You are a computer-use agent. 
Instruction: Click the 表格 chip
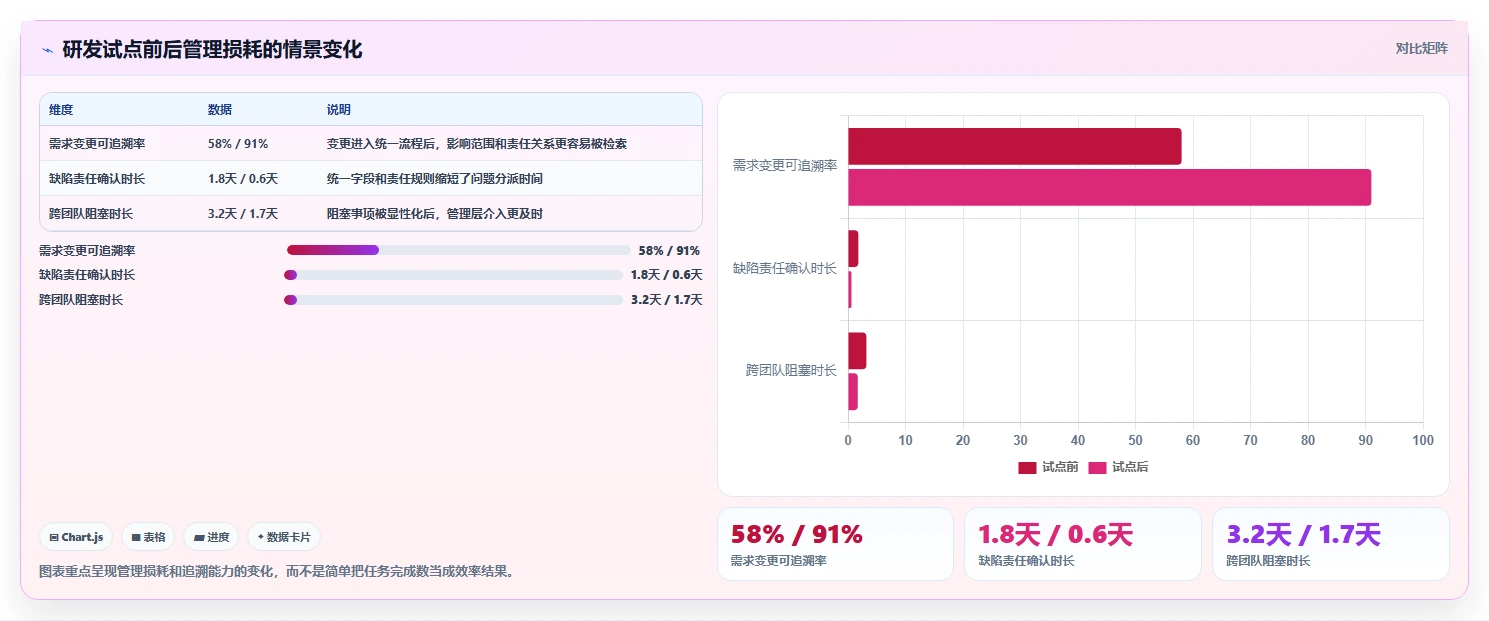point(148,537)
